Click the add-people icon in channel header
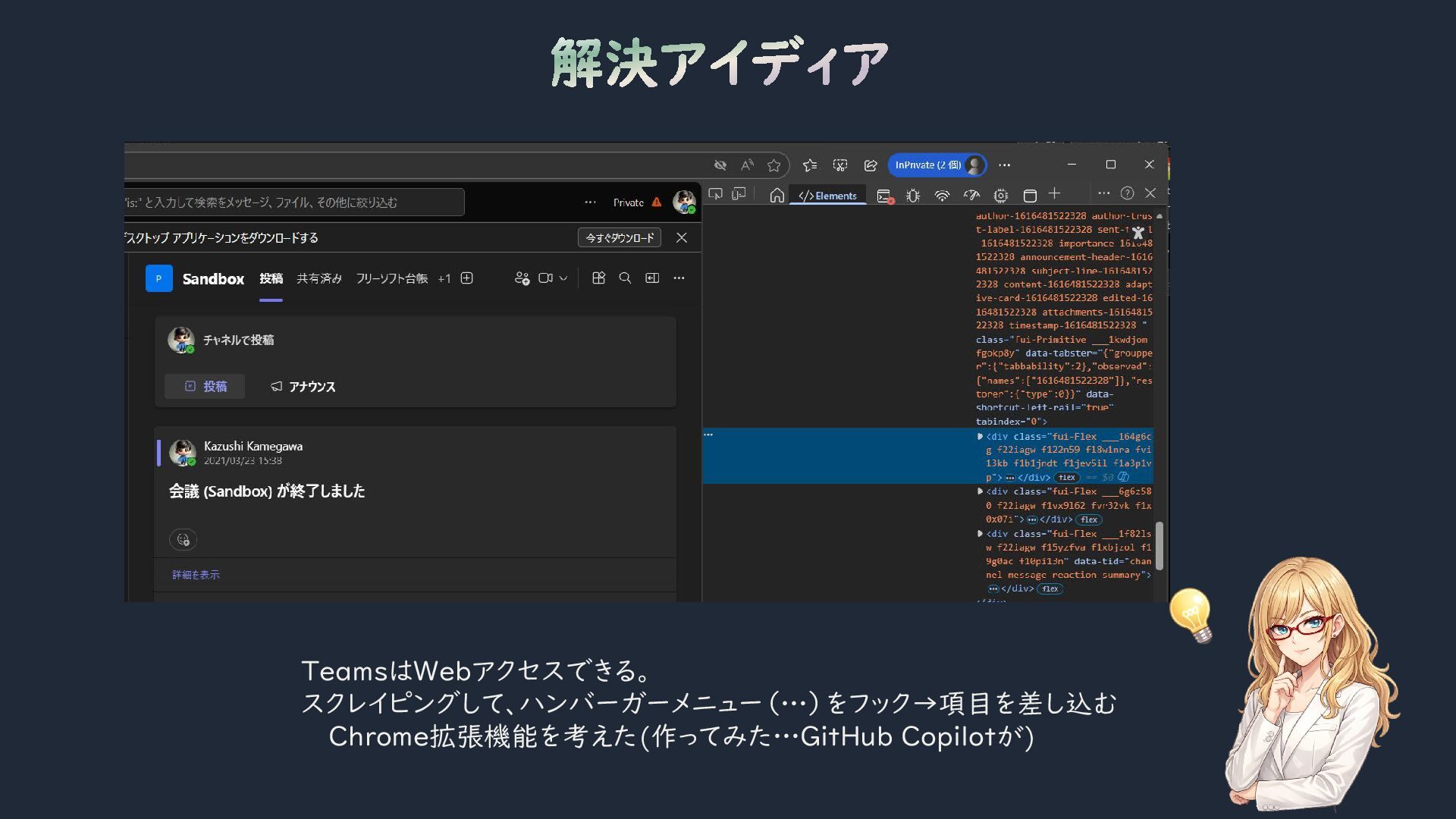 click(522, 278)
